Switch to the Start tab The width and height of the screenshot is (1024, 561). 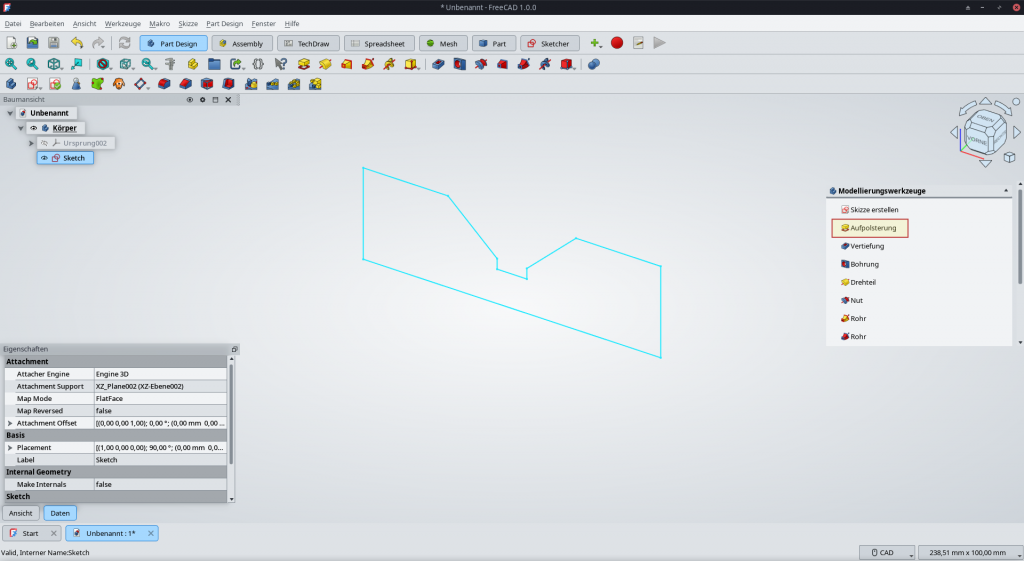[30, 533]
